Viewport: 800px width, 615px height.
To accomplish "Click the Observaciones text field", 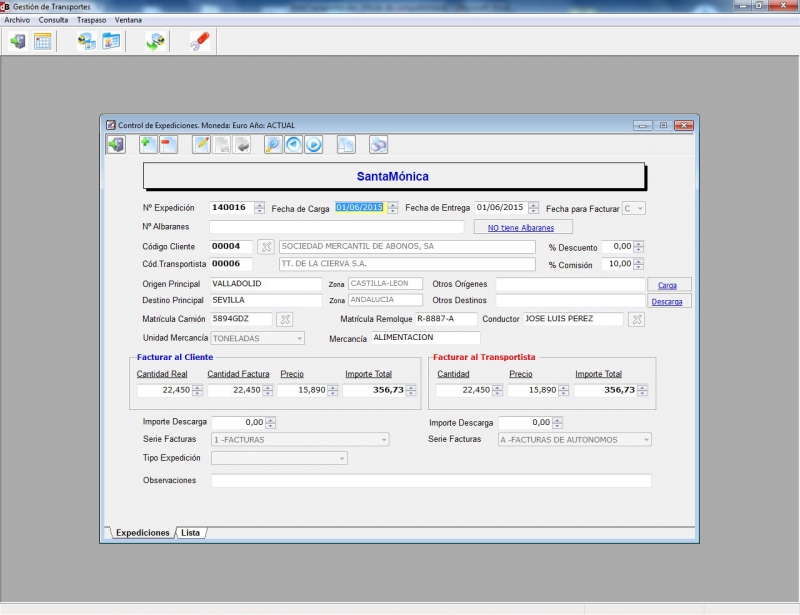I will [430, 480].
